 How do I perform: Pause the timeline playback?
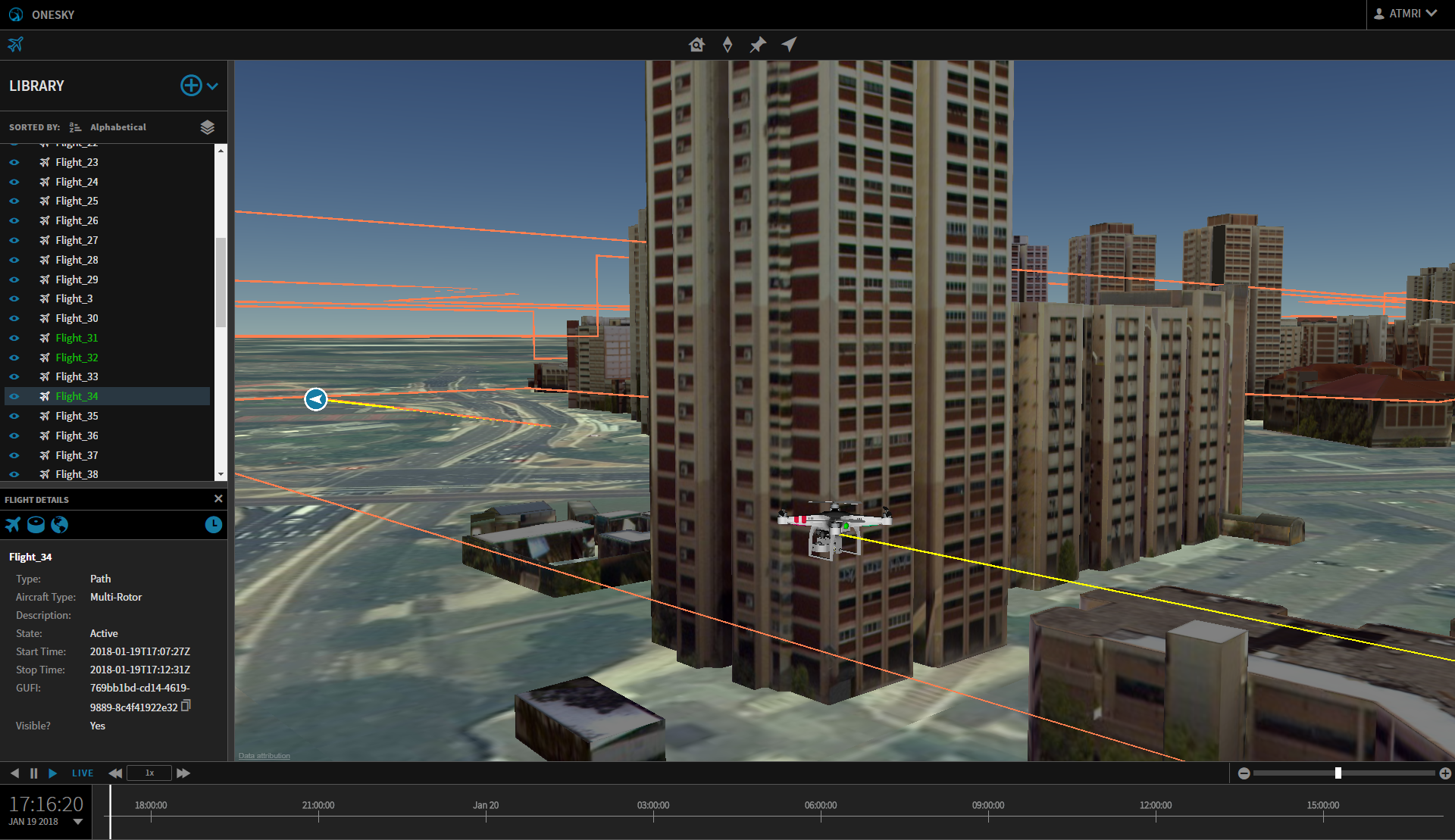[x=33, y=773]
